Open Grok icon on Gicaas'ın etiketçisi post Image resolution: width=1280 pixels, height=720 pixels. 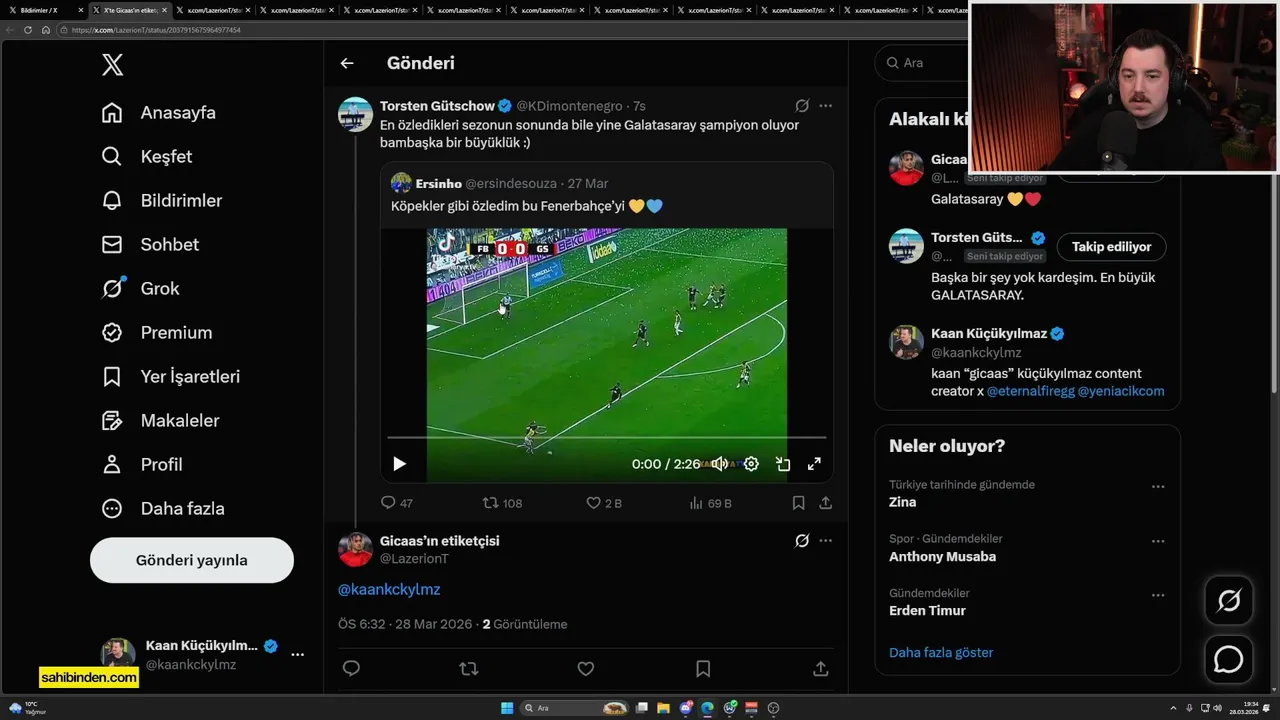pyautogui.click(x=802, y=541)
